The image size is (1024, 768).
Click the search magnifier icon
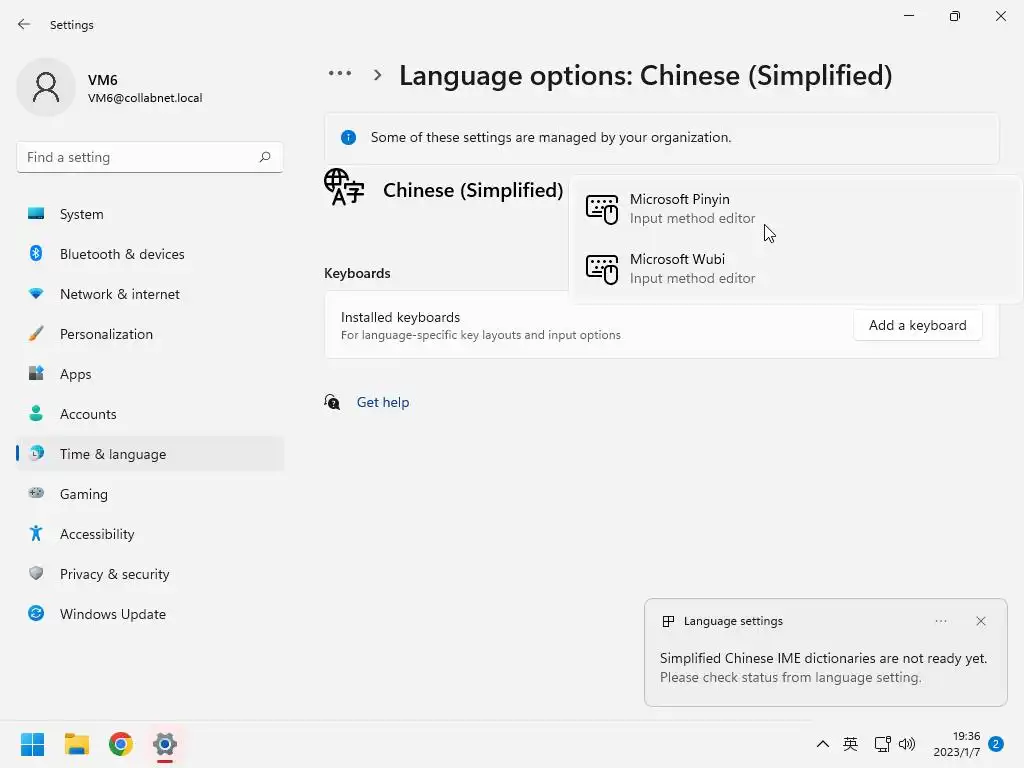click(x=264, y=157)
